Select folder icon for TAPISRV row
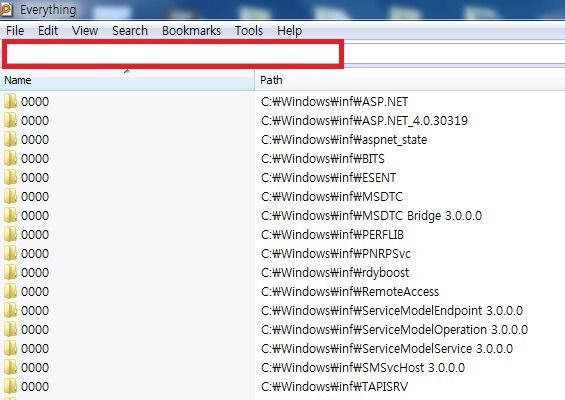 (x=10, y=386)
